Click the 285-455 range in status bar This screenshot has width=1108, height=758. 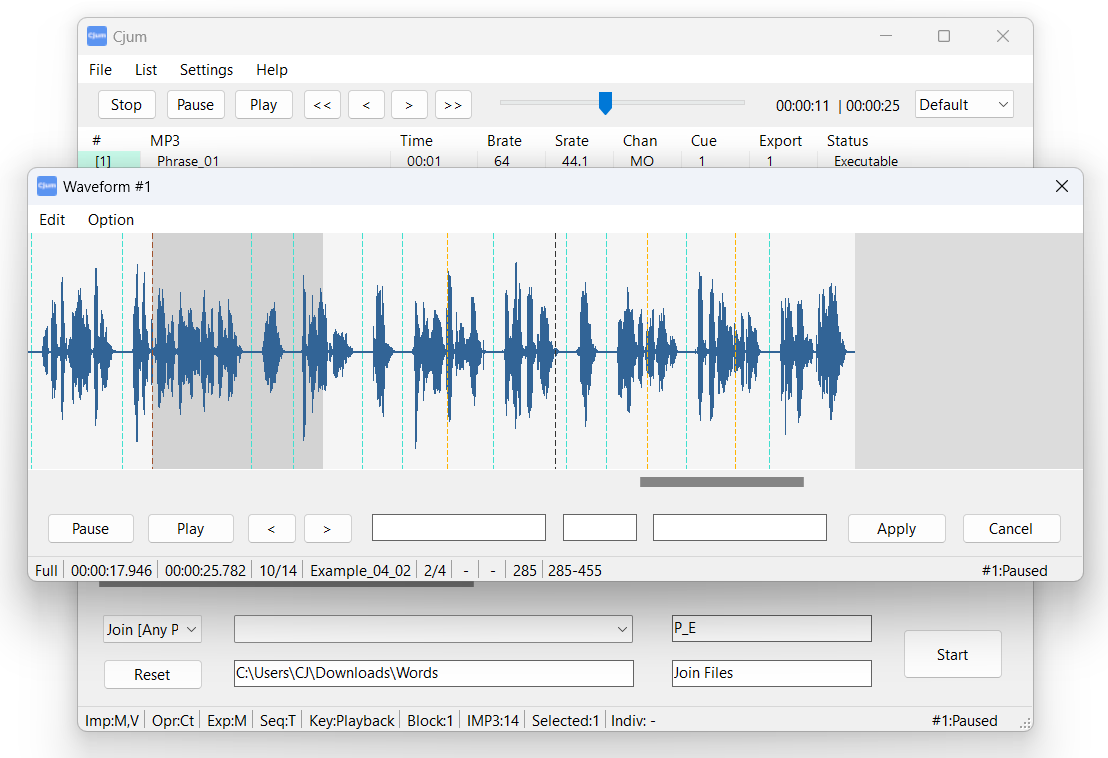tap(575, 570)
